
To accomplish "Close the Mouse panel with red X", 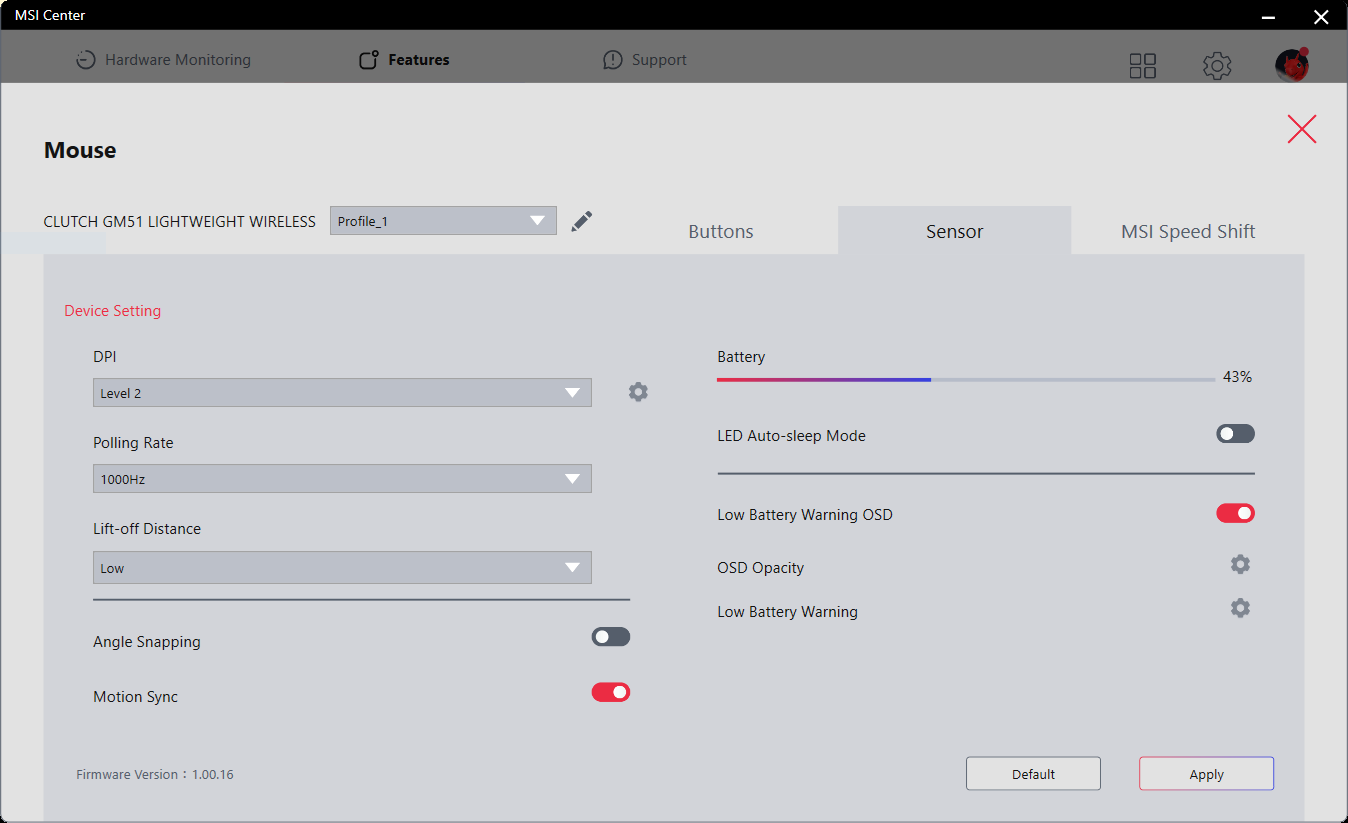I will (x=1302, y=129).
